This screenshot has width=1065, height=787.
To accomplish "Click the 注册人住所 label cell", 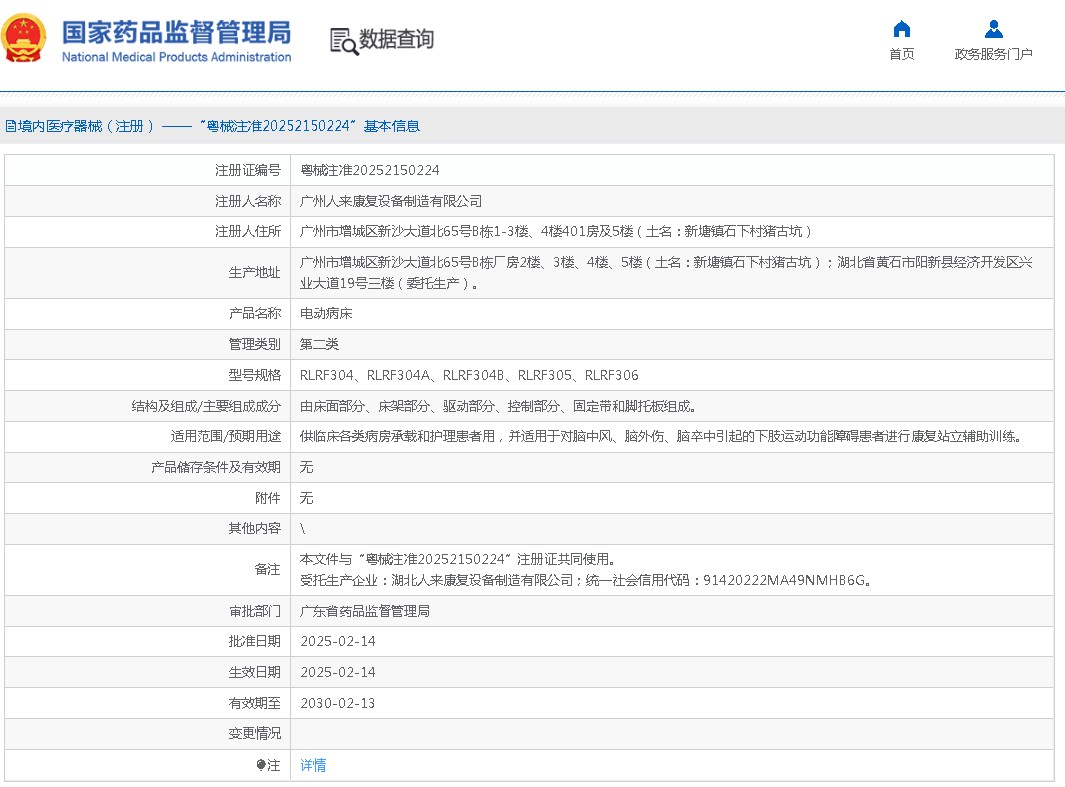I will click(x=147, y=232).
